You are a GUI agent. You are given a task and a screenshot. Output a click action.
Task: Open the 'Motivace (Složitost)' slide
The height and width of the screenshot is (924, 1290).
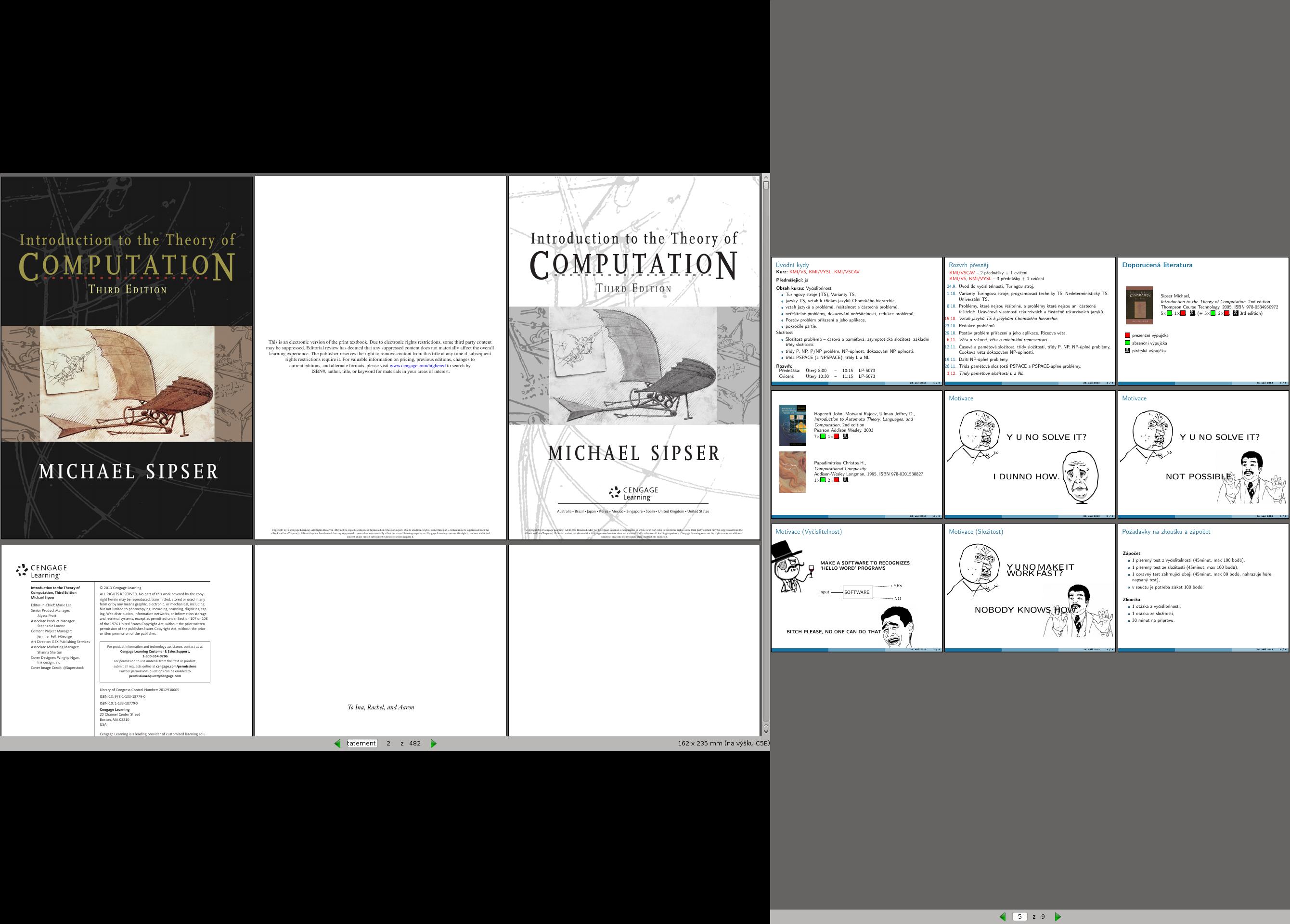coord(1030,588)
